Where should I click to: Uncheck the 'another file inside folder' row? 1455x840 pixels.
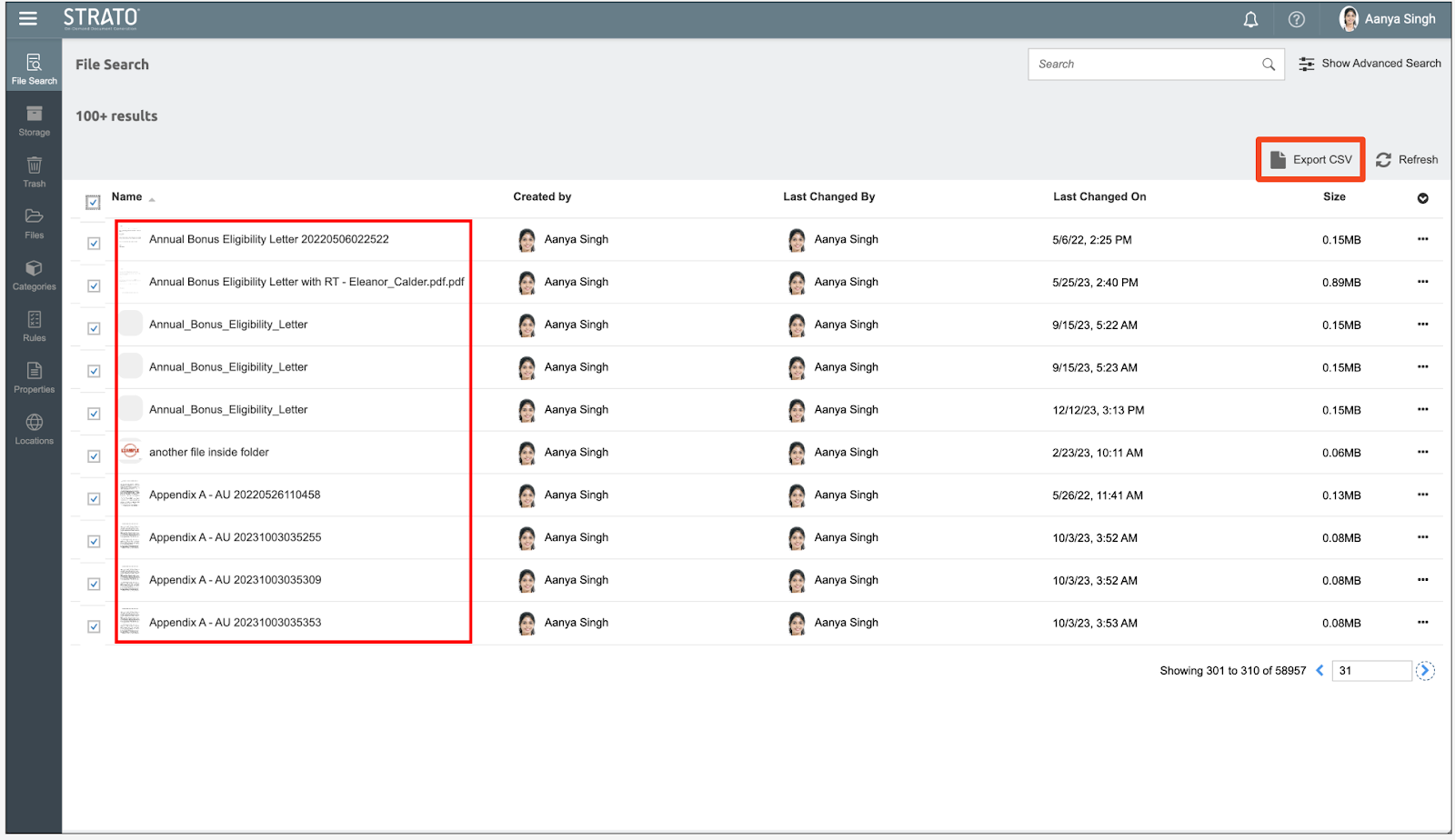pyautogui.click(x=94, y=456)
